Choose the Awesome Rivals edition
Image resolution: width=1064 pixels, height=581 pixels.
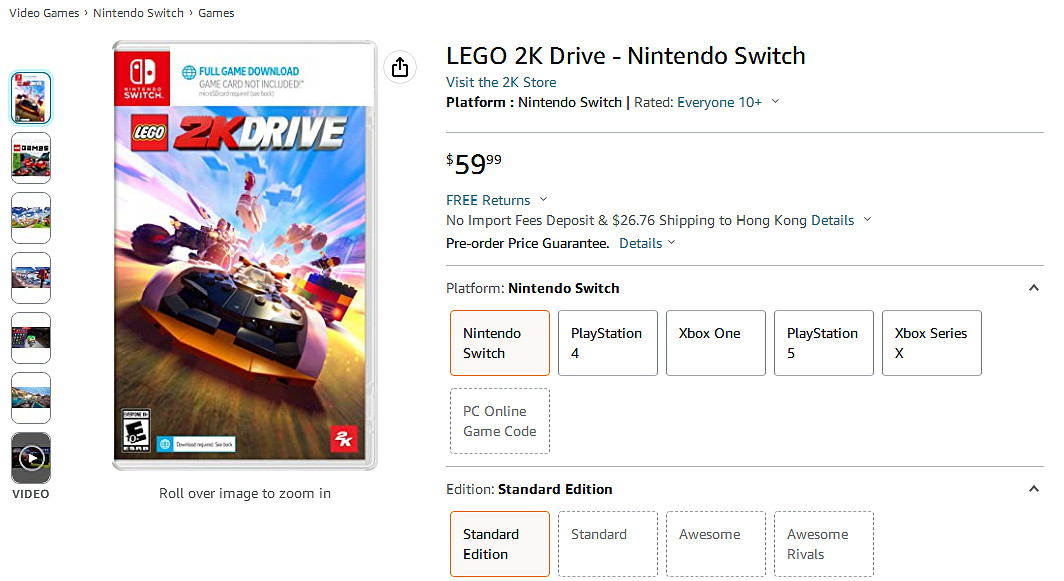pyautogui.click(x=823, y=544)
